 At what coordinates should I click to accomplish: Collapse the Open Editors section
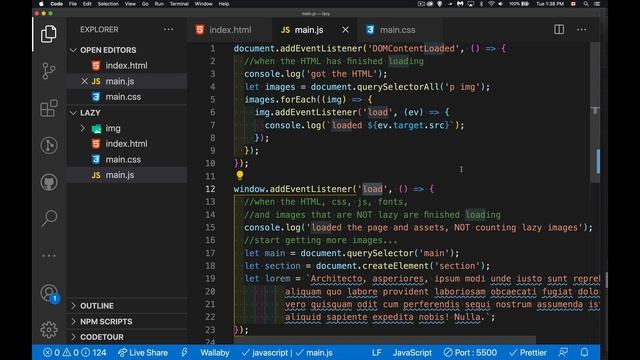tap(127, 50)
